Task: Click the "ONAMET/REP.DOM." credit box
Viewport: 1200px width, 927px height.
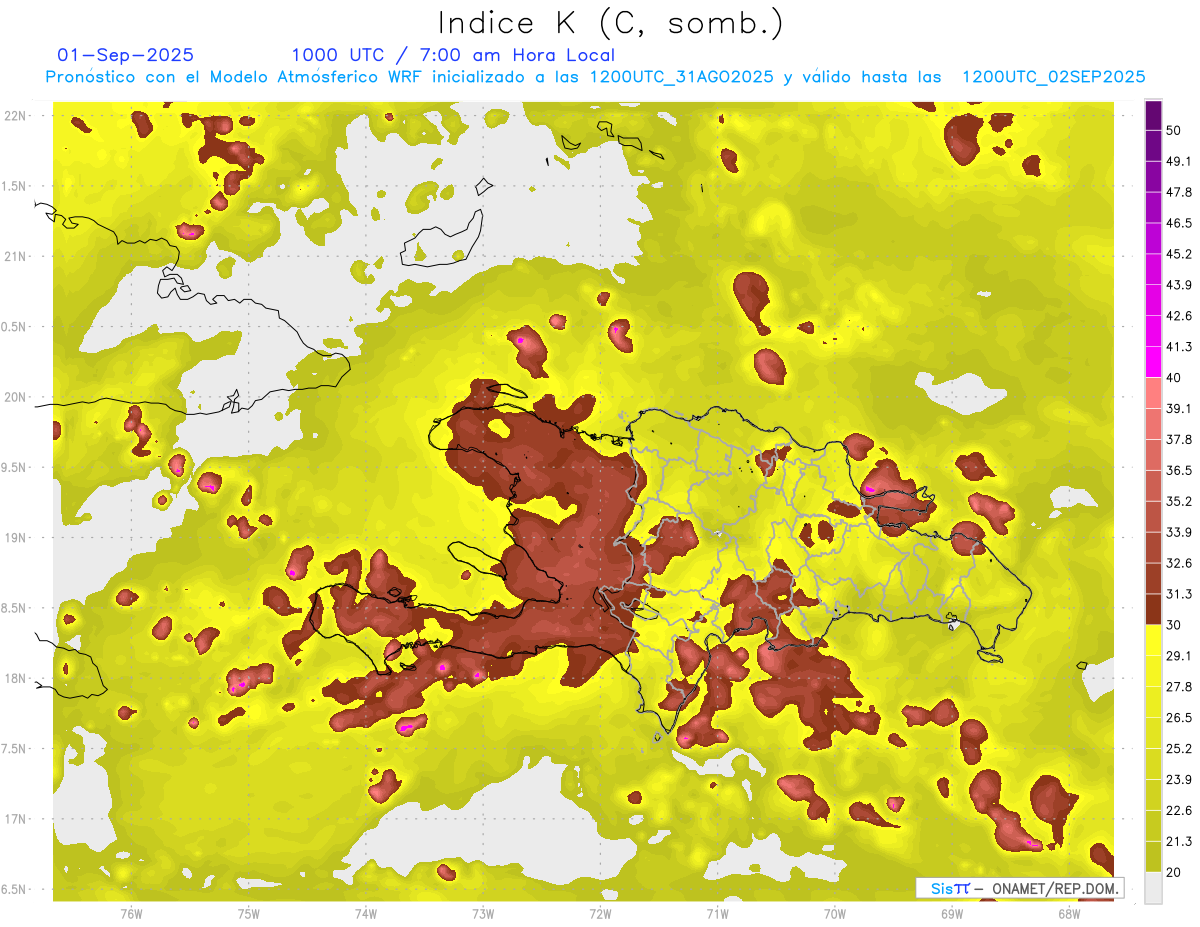Action: [1018, 888]
